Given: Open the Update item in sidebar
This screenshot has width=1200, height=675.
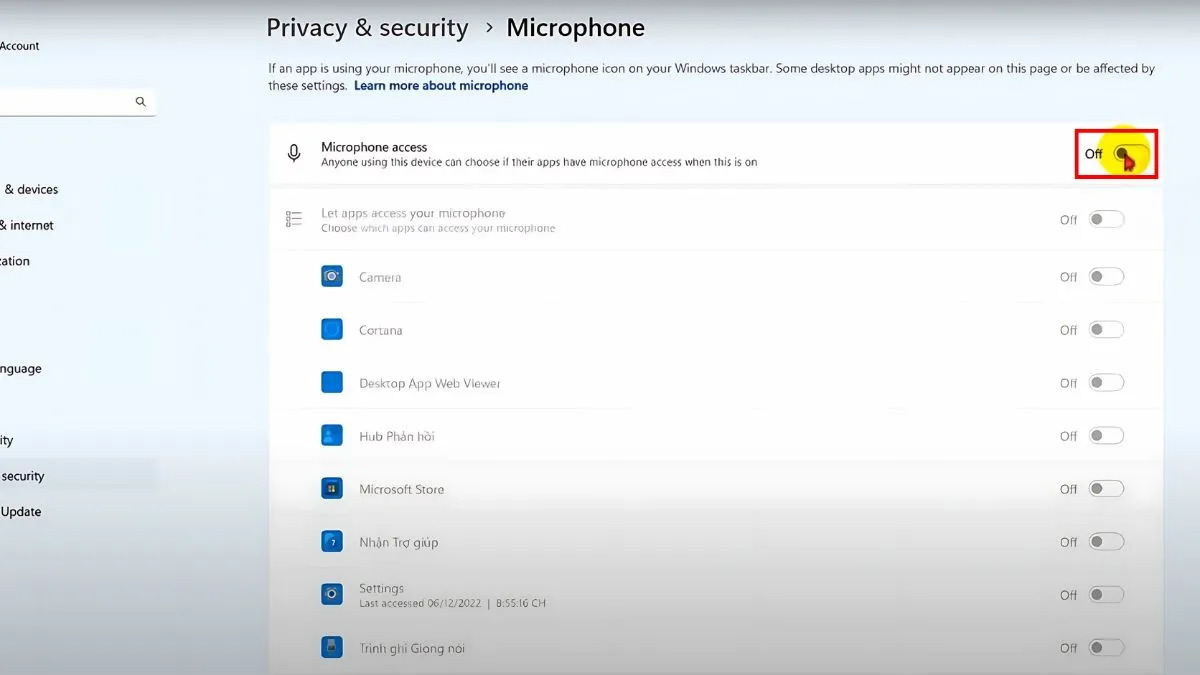Looking at the screenshot, I should pyautogui.click(x=21, y=512).
